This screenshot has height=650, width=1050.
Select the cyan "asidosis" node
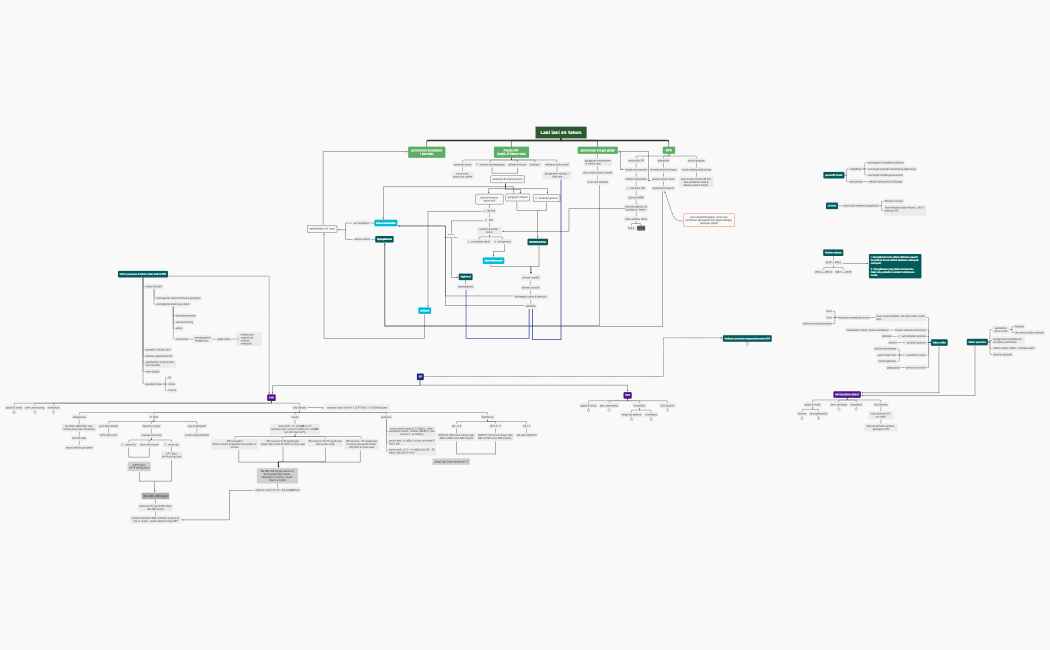tap(424, 310)
